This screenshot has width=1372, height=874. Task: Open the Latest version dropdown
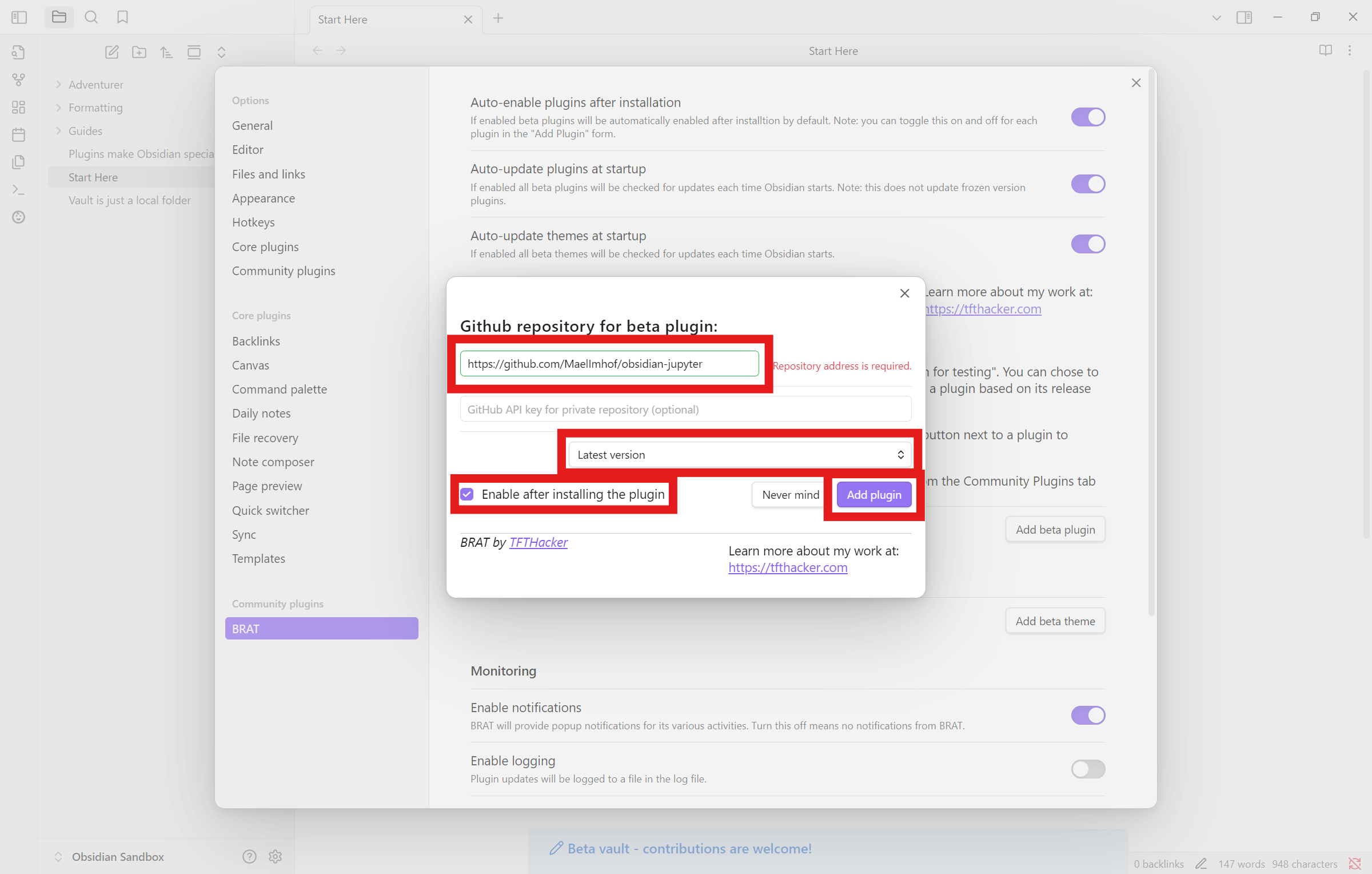point(740,455)
